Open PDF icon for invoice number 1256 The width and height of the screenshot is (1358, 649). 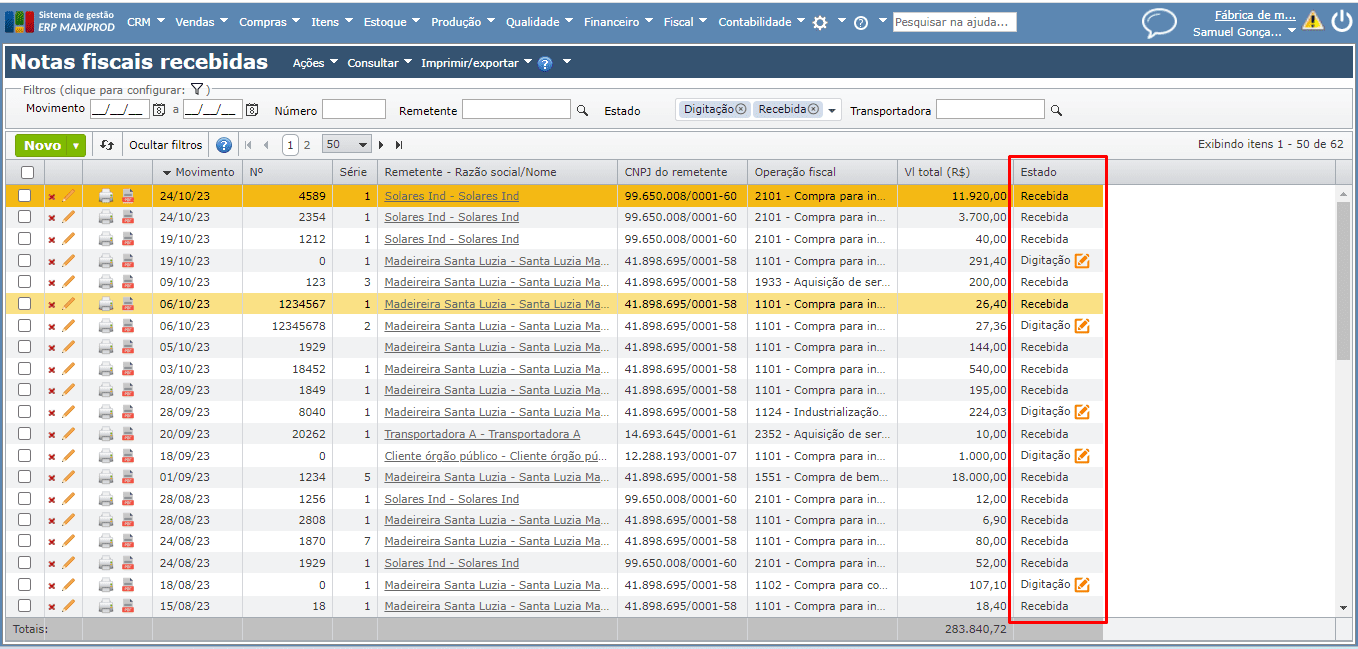point(128,499)
